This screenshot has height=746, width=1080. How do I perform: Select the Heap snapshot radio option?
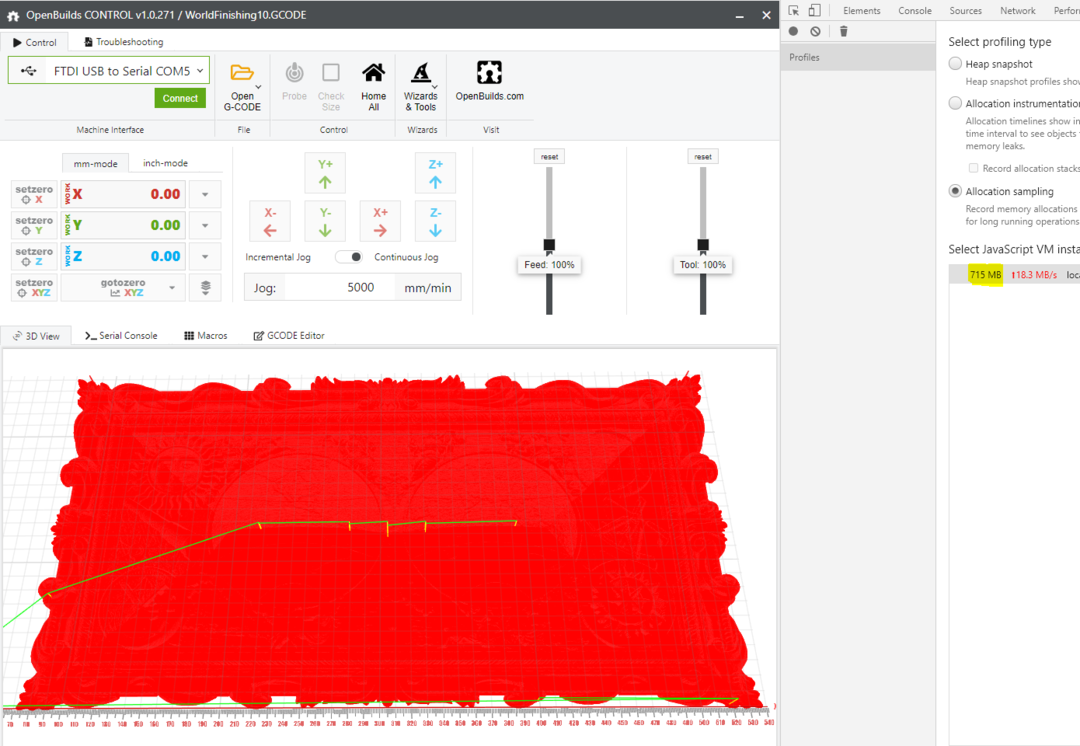click(956, 64)
